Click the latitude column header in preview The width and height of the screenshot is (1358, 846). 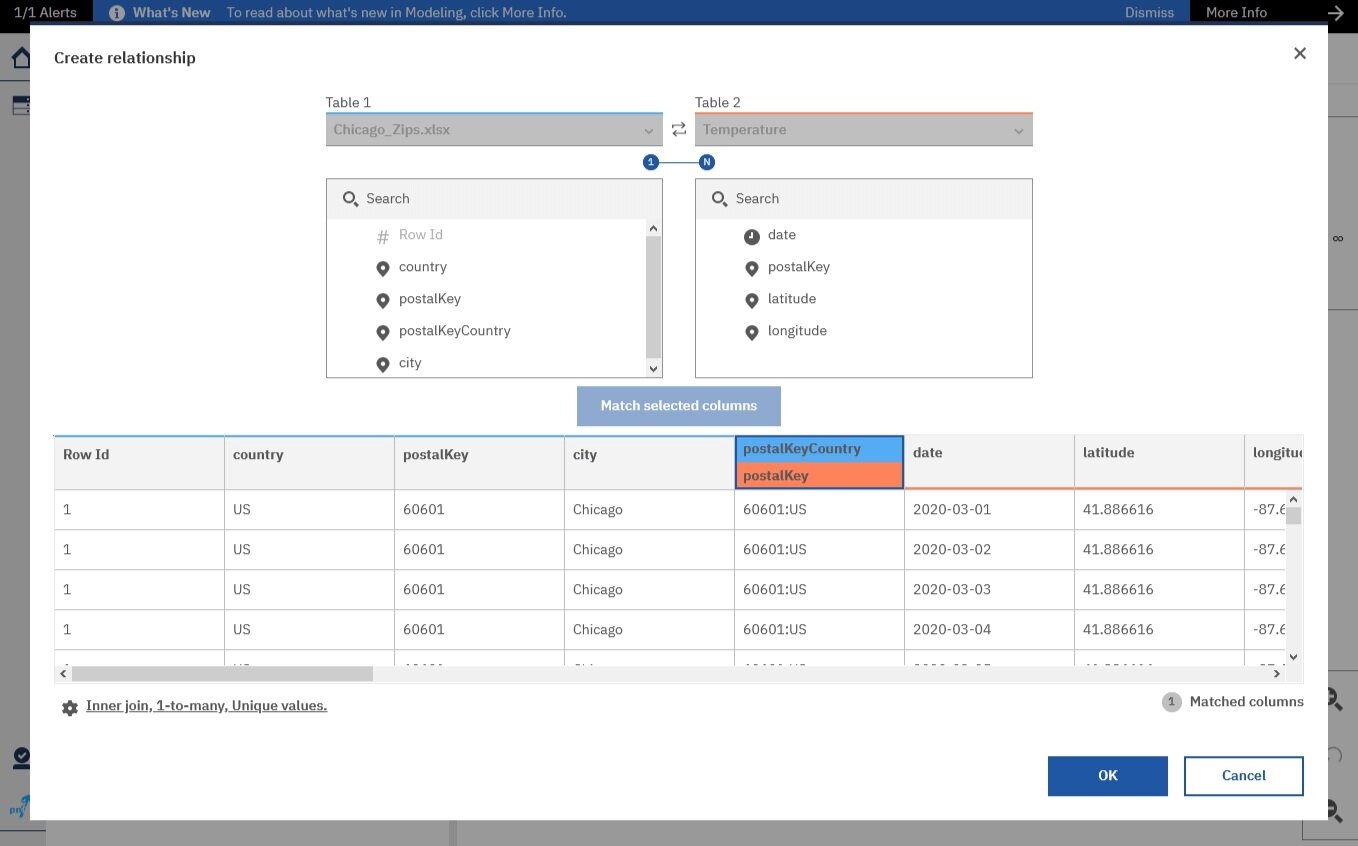tap(1159, 462)
